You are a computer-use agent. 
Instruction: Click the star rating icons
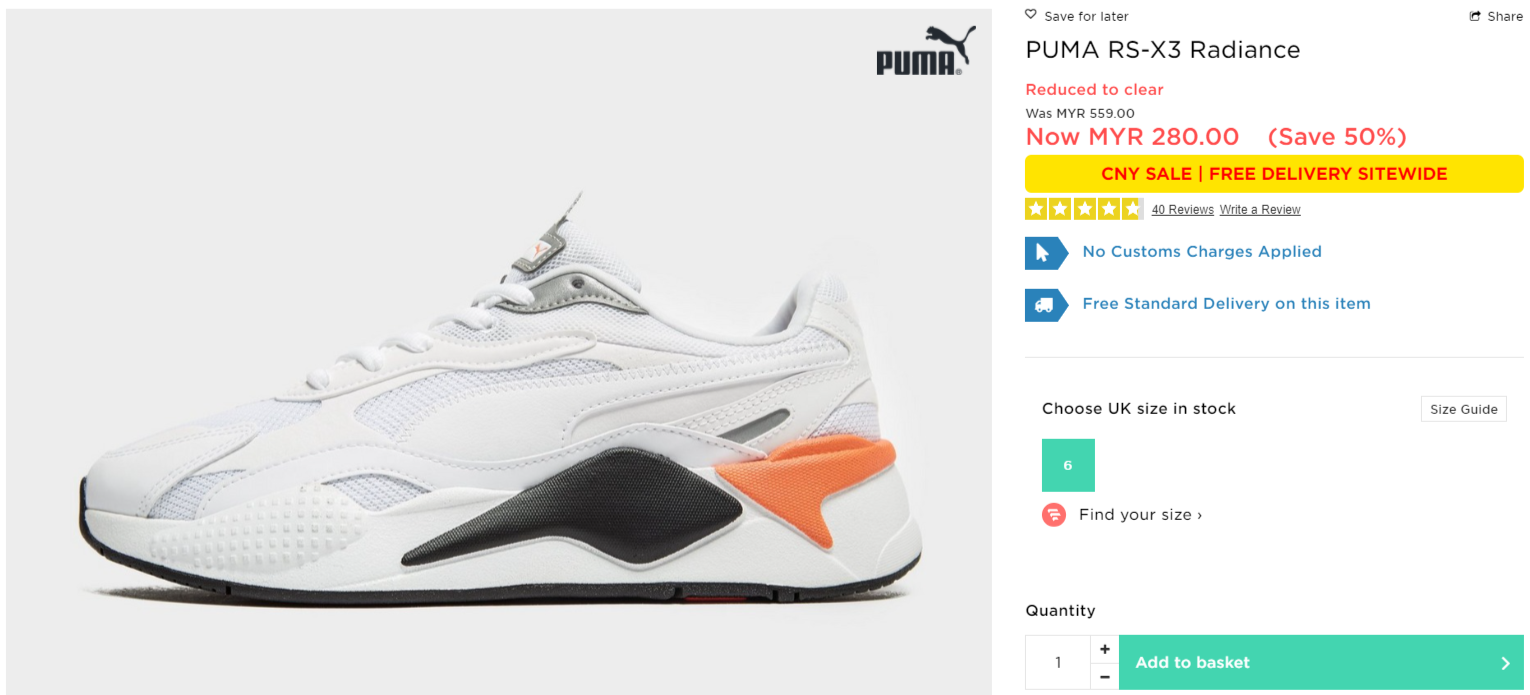coord(1084,209)
